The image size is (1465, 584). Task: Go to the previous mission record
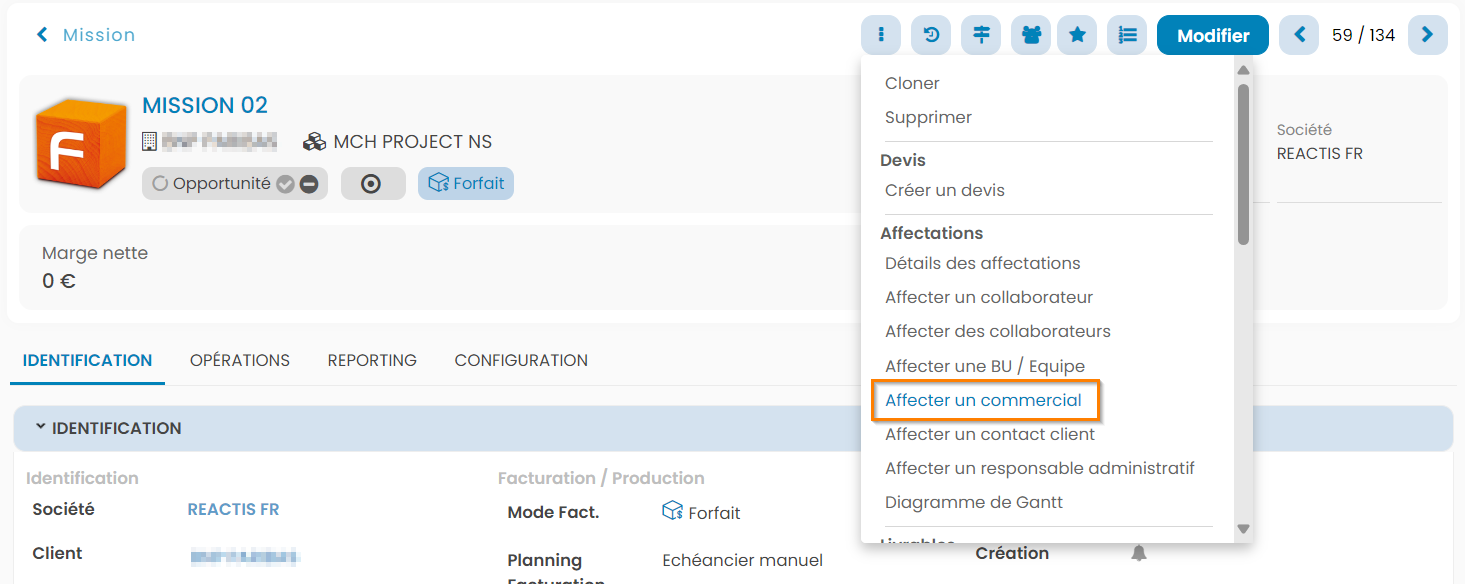(x=1299, y=35)
